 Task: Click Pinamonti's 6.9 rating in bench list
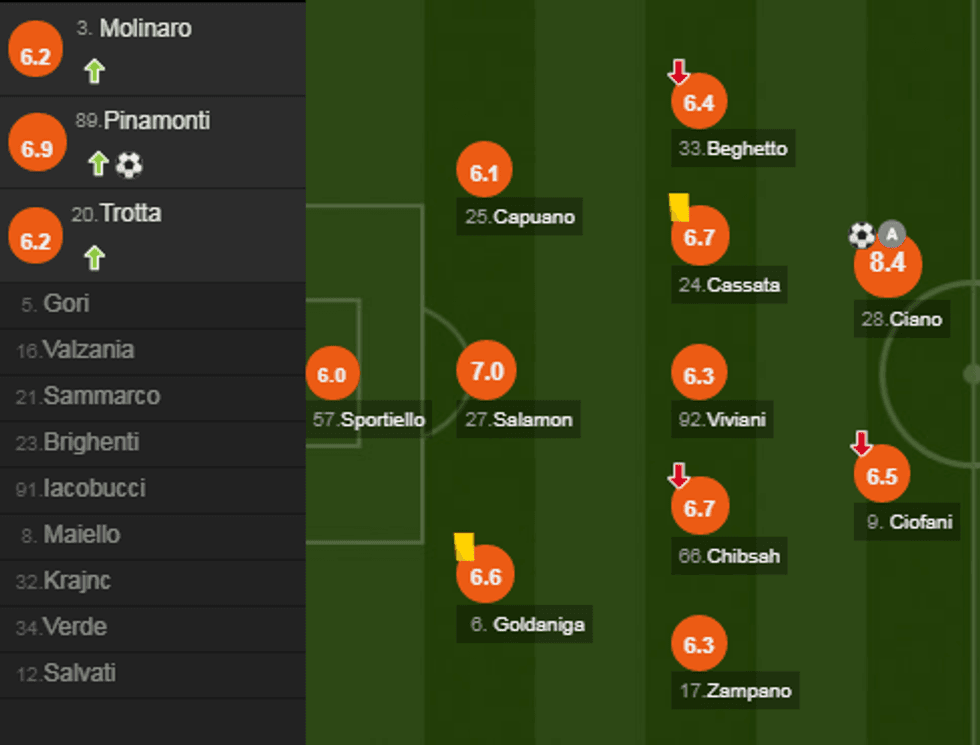[x=36, y=144]
